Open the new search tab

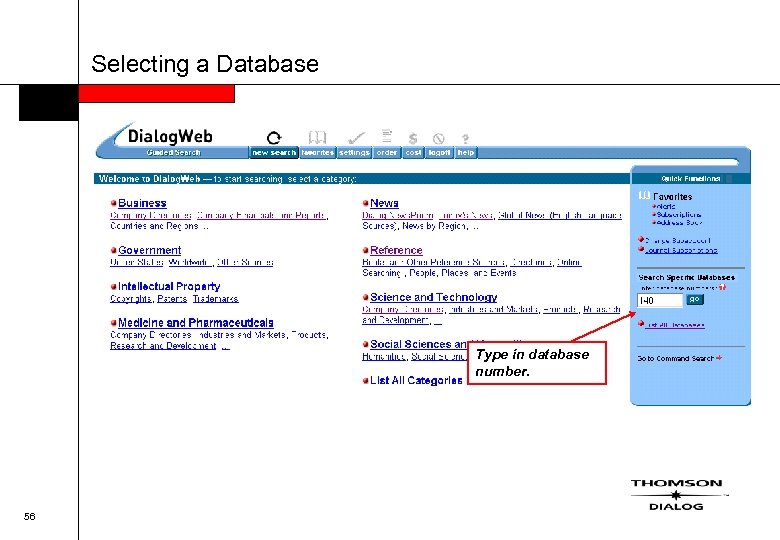point(274,153)
